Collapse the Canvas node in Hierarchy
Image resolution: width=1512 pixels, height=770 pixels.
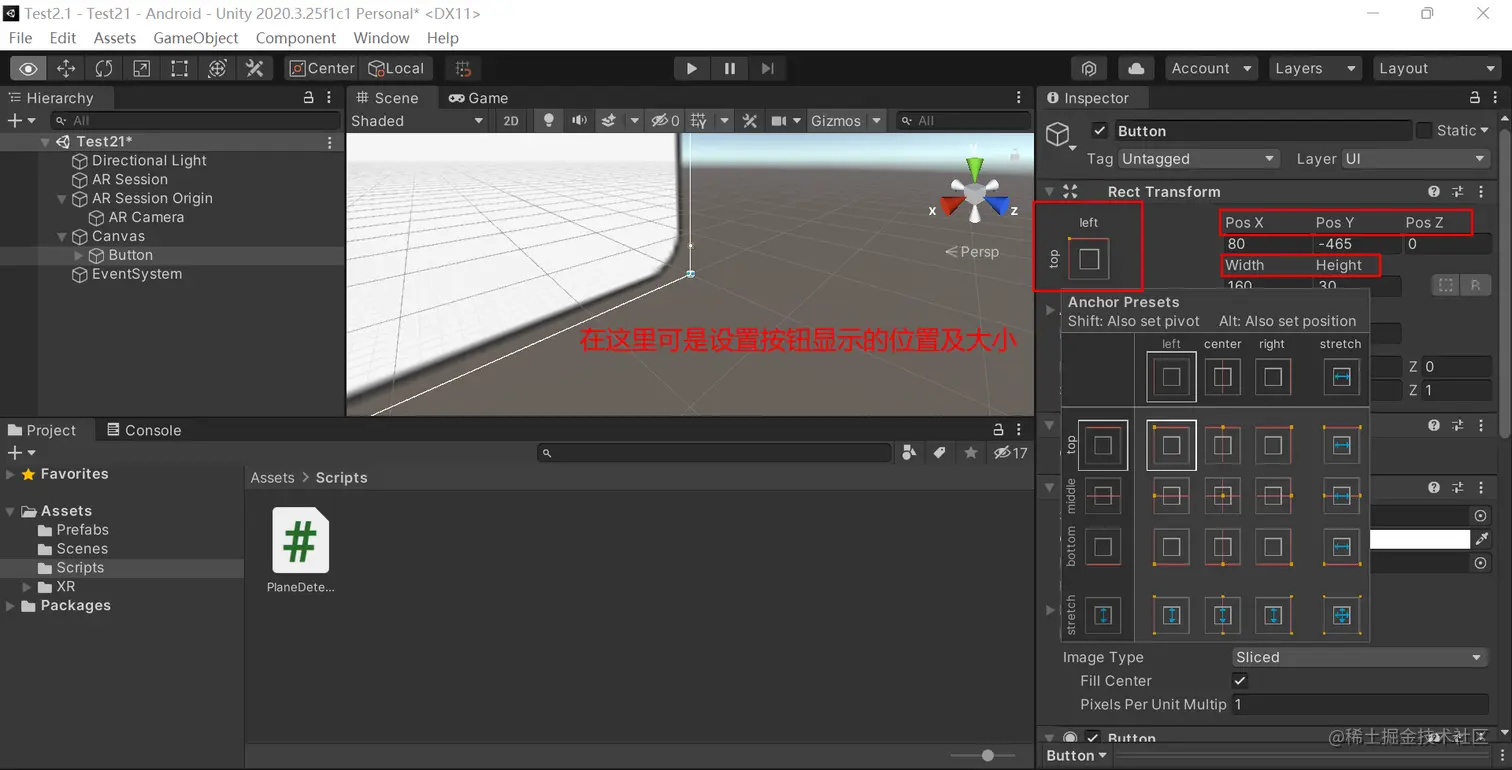(63, 237)
